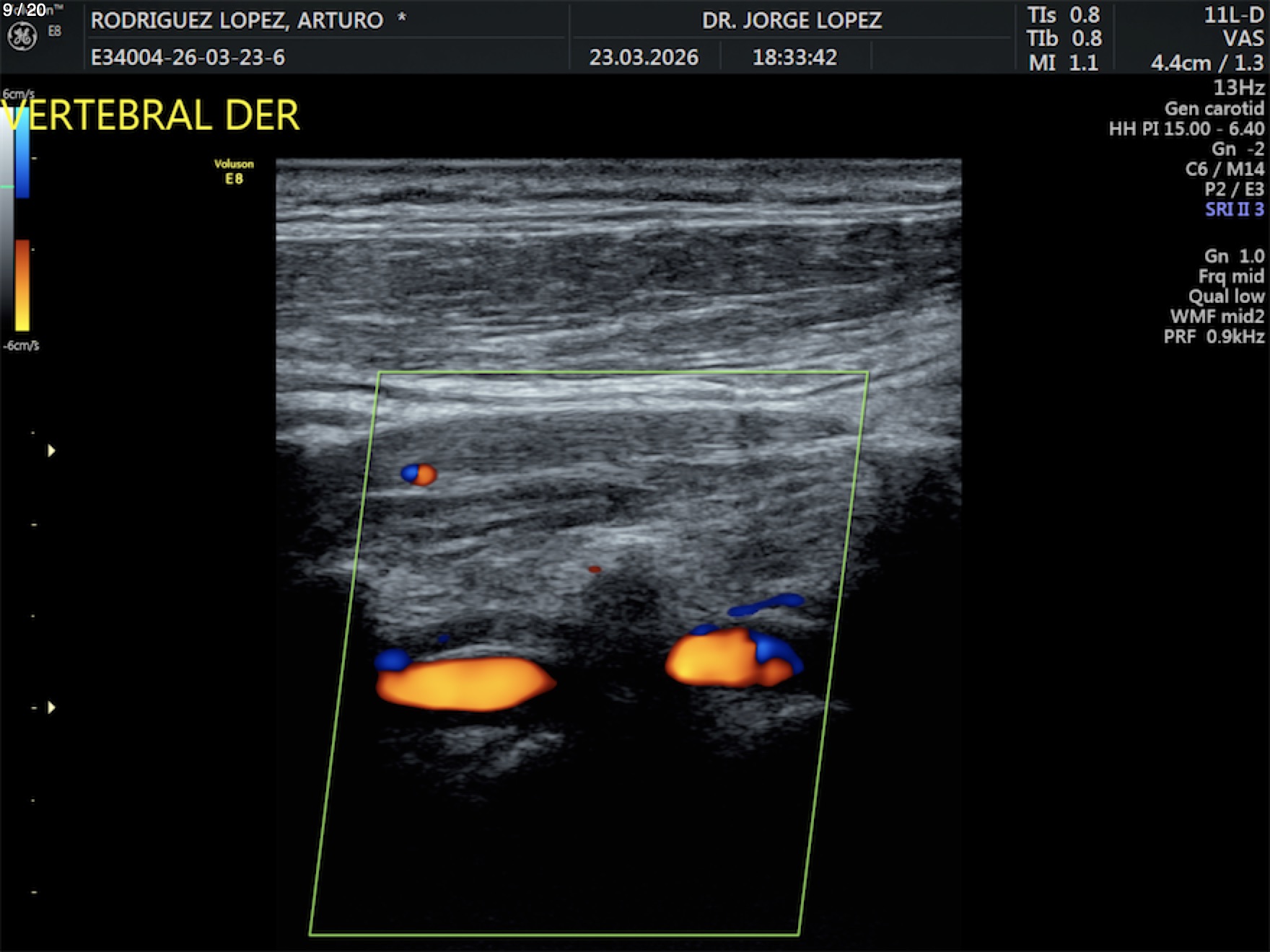Click the GE logo icon
The image size is (1270, 952).
[x=22, y=37]
